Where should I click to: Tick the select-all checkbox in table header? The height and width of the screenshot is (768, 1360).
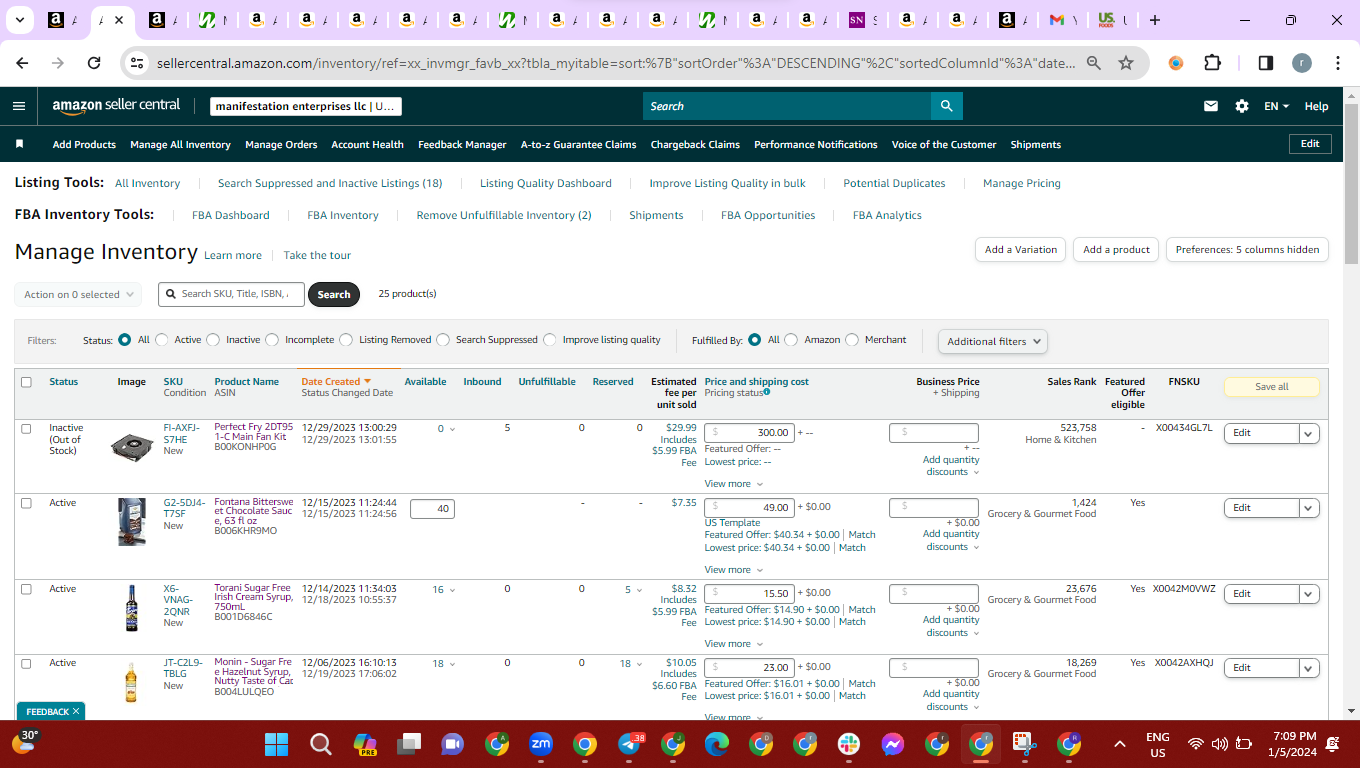tap(26, 382)
